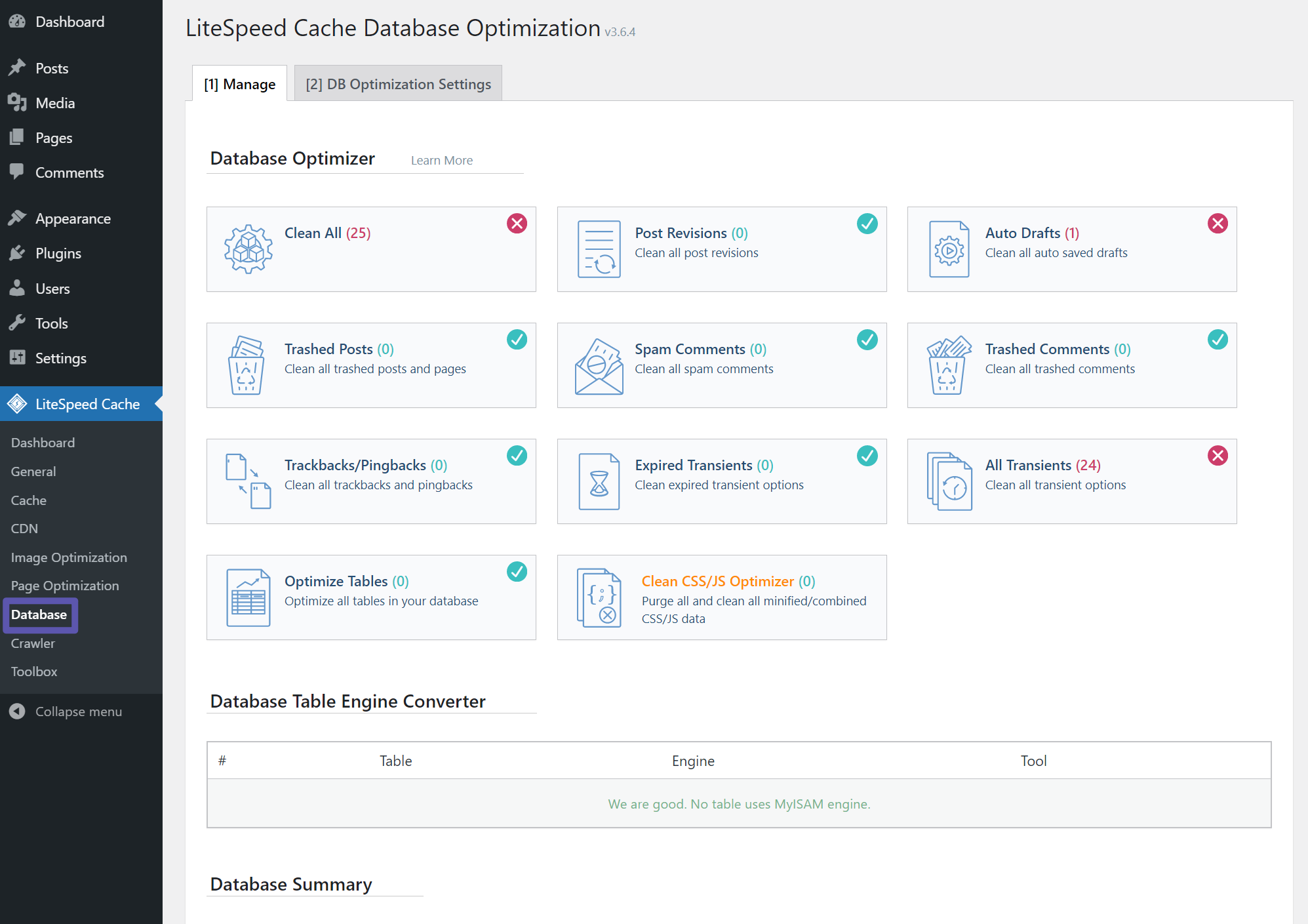Click the All Transients clock-pages icon
Viewport: 1308px width, 924px height.
949,481
